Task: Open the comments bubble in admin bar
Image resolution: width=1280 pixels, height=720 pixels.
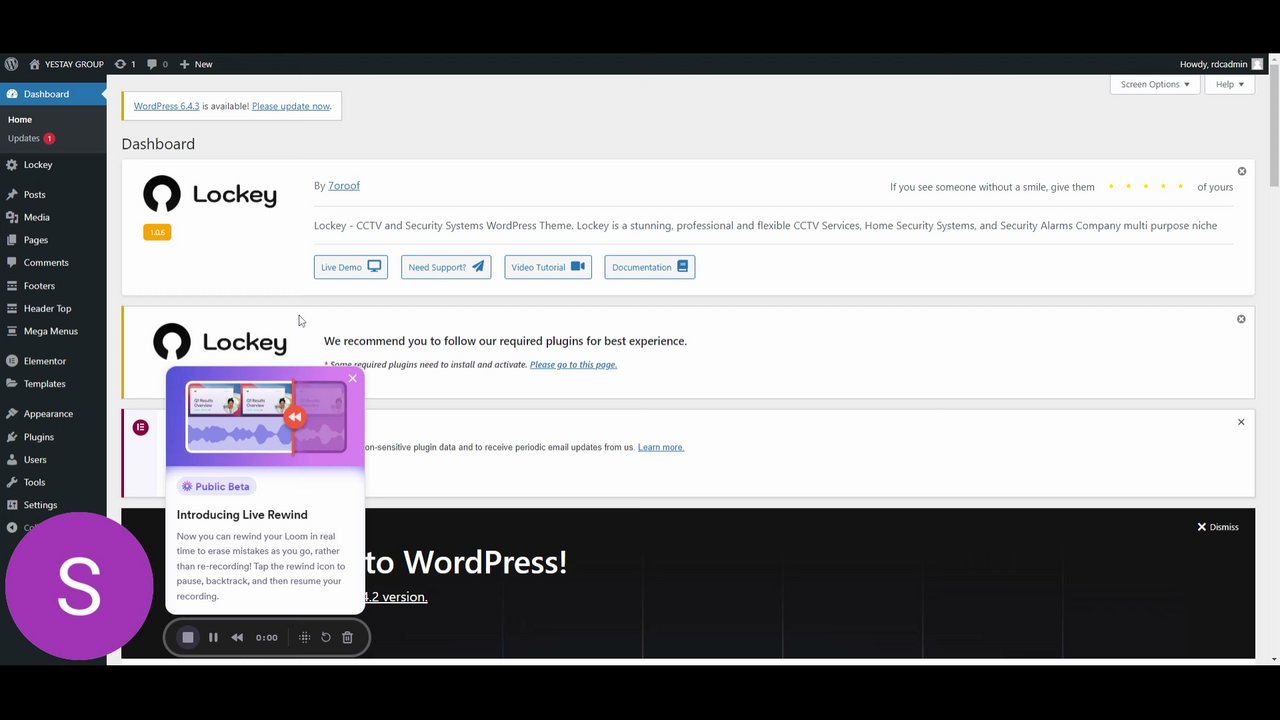Action: point(157,64)
